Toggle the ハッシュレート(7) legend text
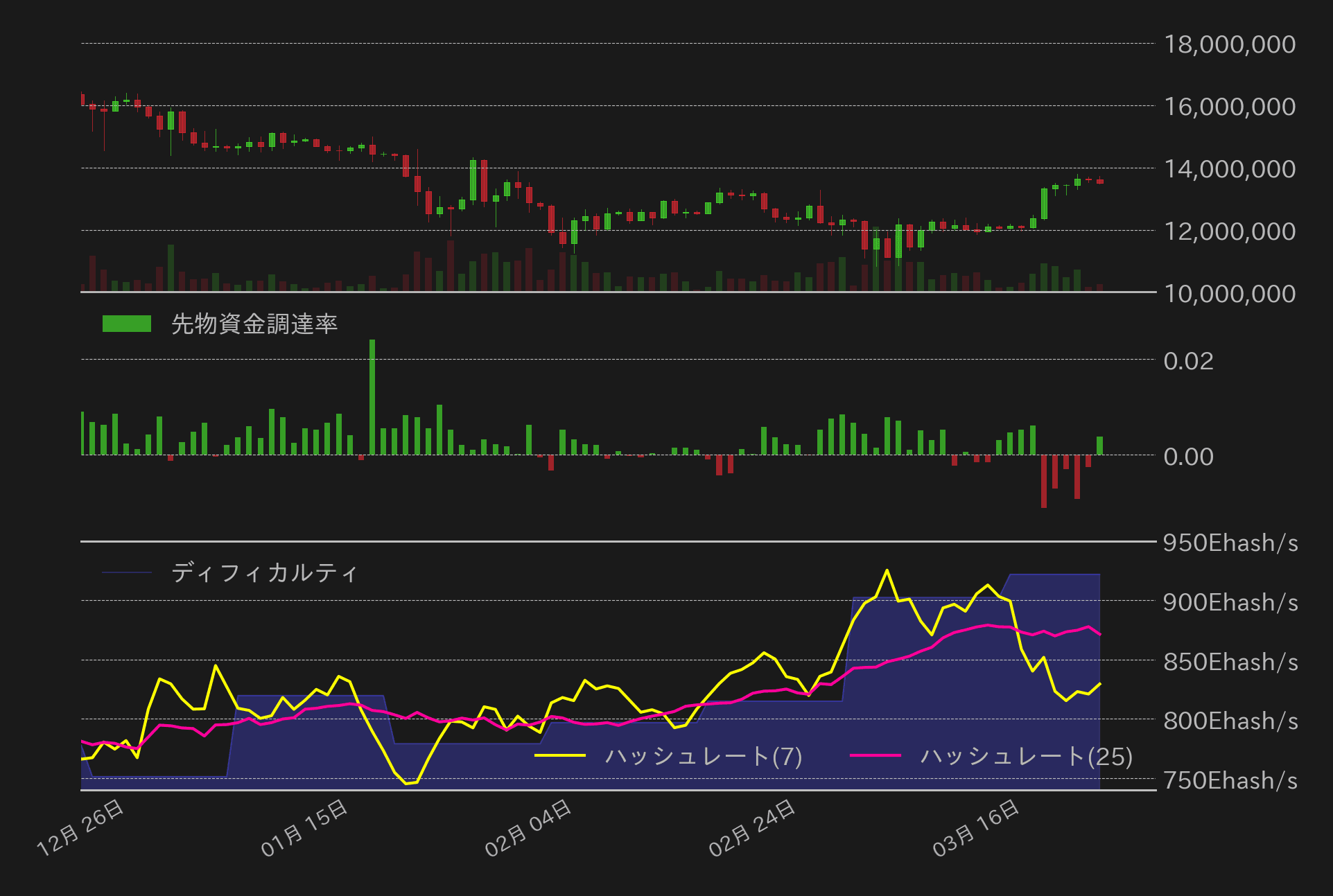 [703, 756]
